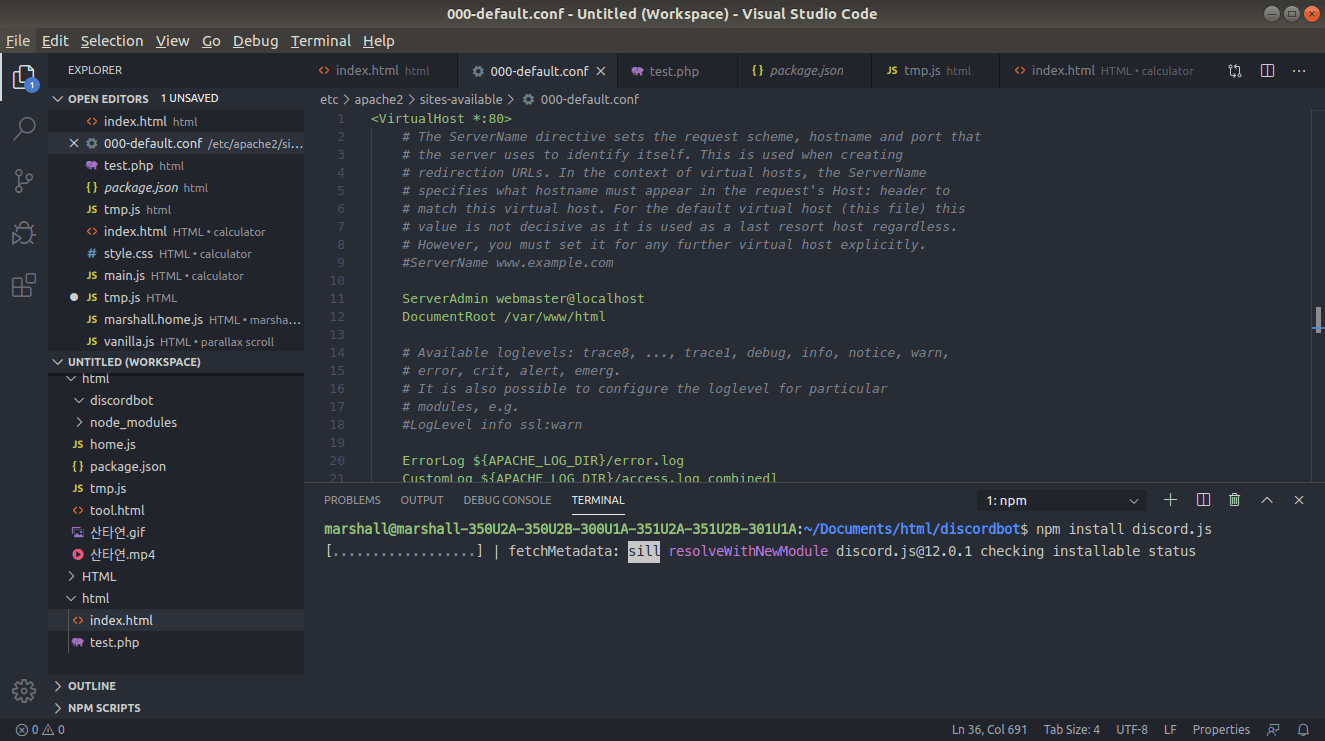The image size is (1325, 741).
Task: Open the Terminal menu
Action: point(320,41)
